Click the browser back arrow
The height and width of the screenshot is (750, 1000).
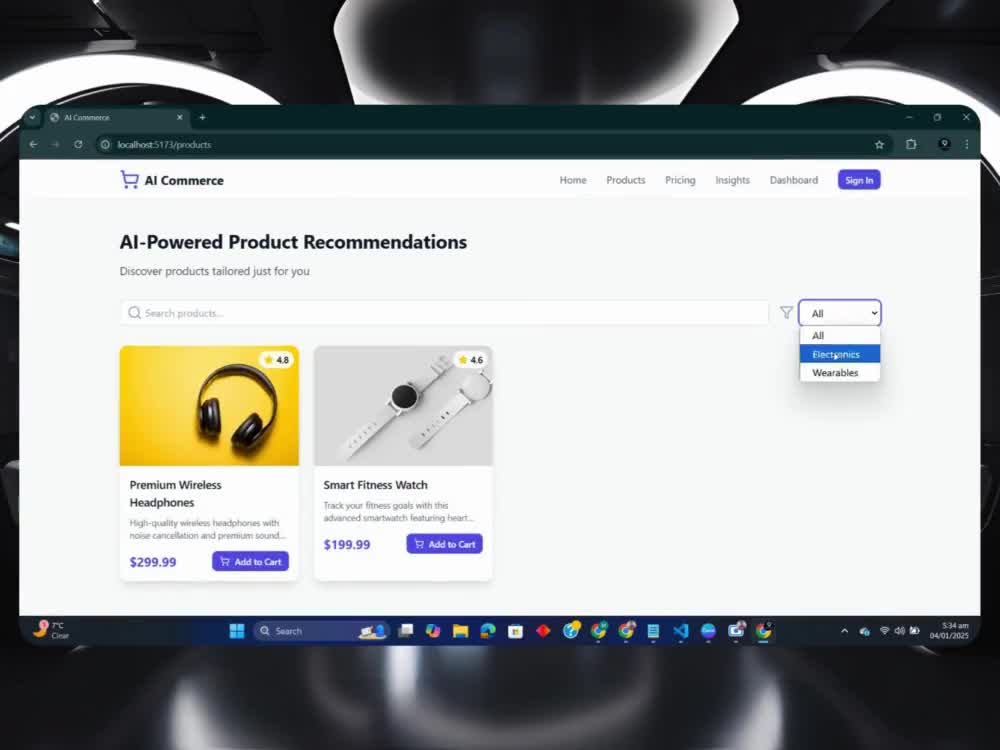33,145
